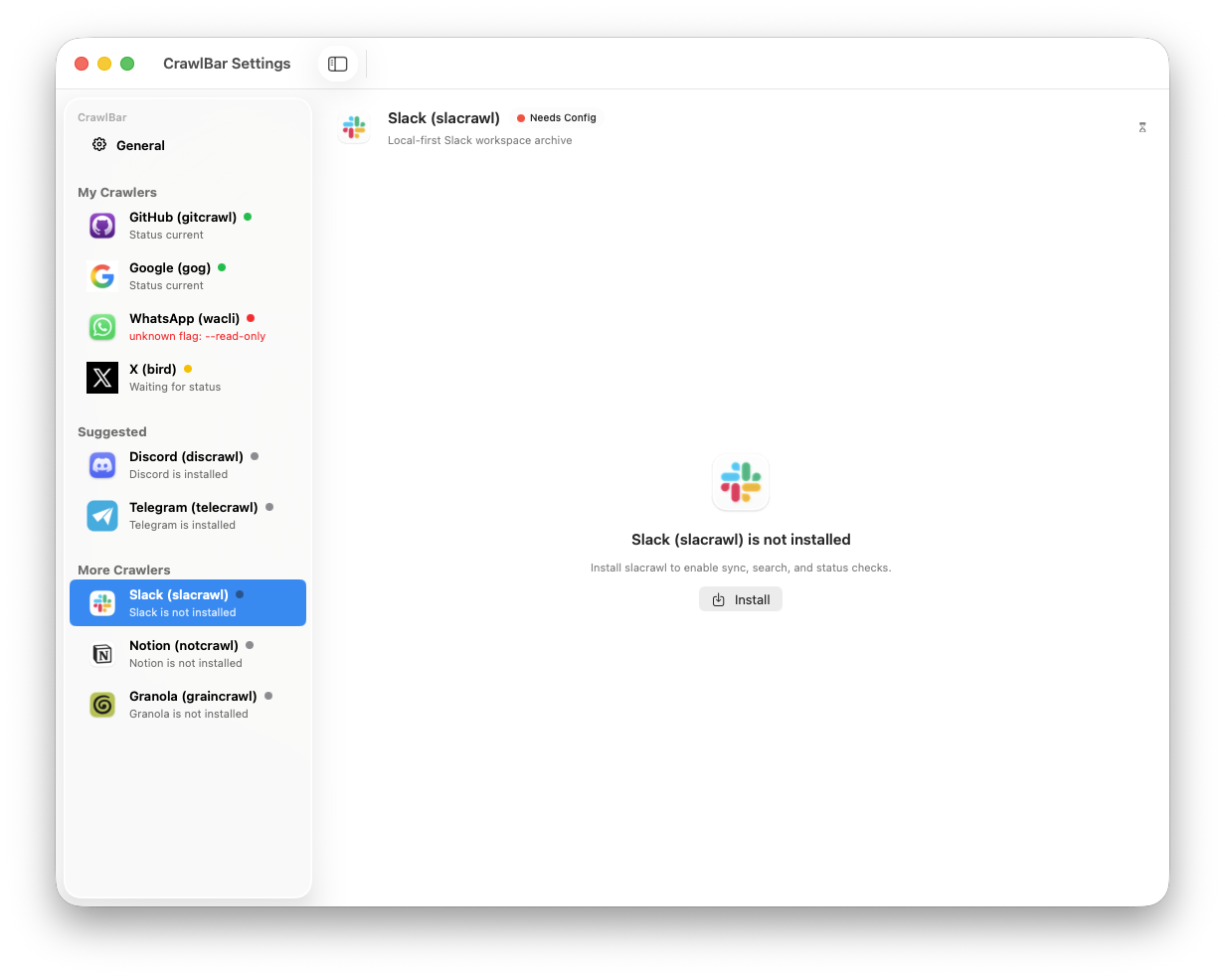Click the gray status dot beside Telegram

tap(269, 507)
